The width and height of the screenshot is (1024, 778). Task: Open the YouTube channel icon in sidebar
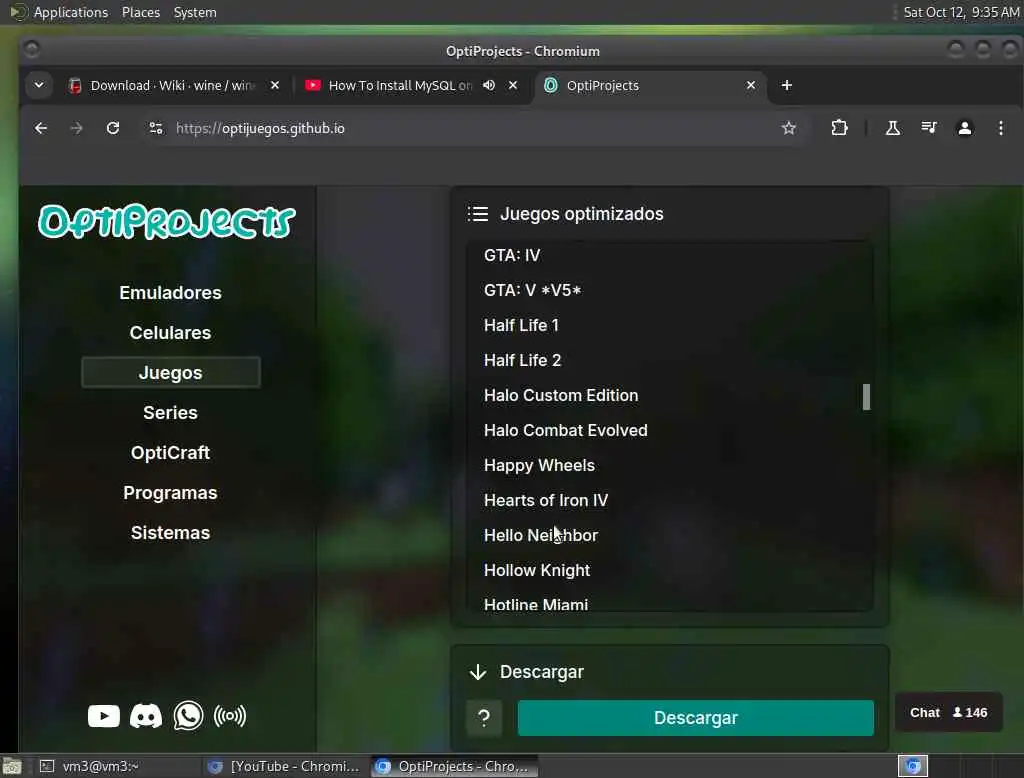point(104,716)
